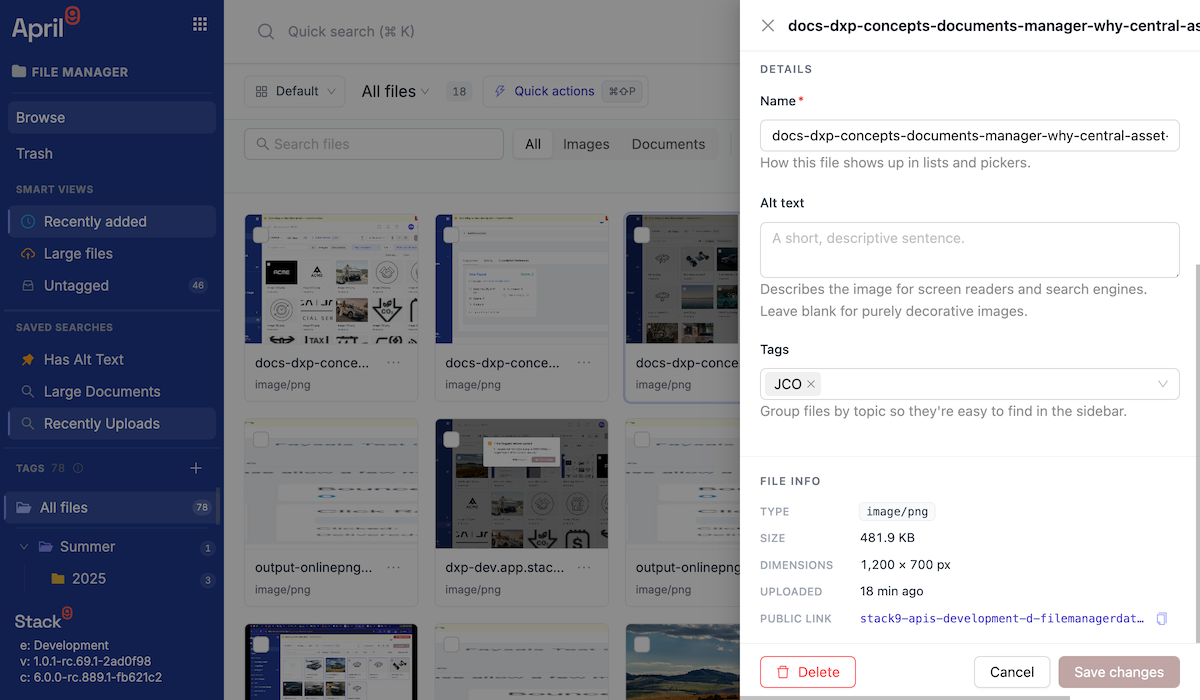Click the Default view grid icon
The image size is (1200, 700).
262,91
